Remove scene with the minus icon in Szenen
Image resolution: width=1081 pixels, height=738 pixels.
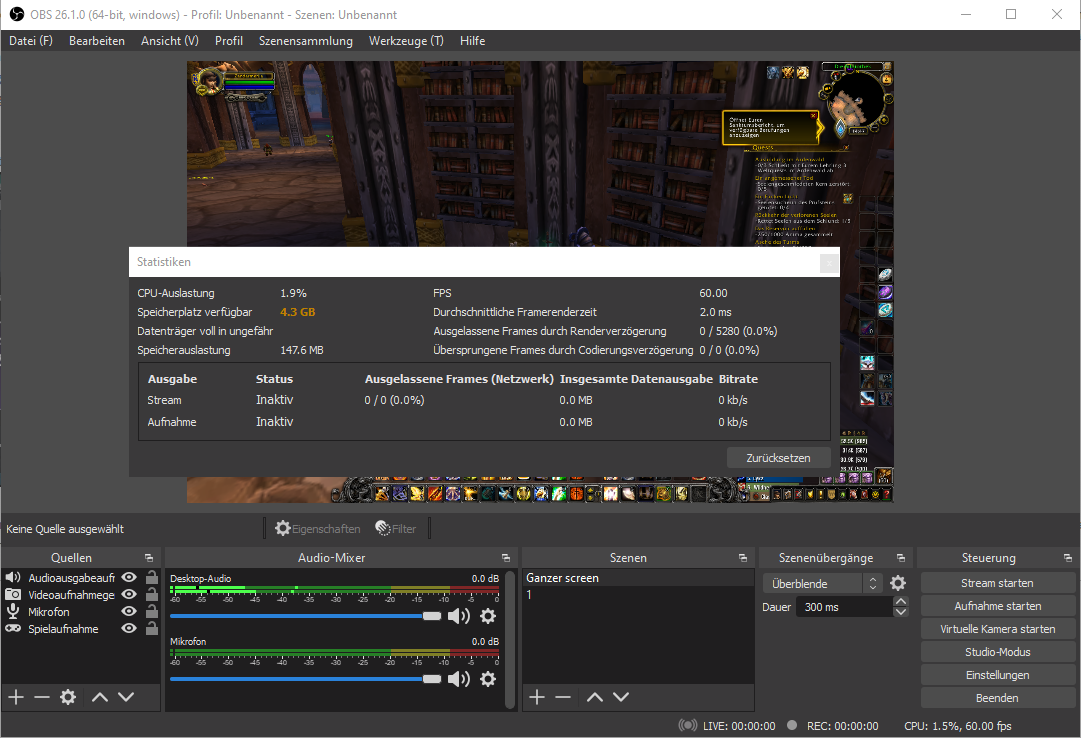click(x=563, y=697)
